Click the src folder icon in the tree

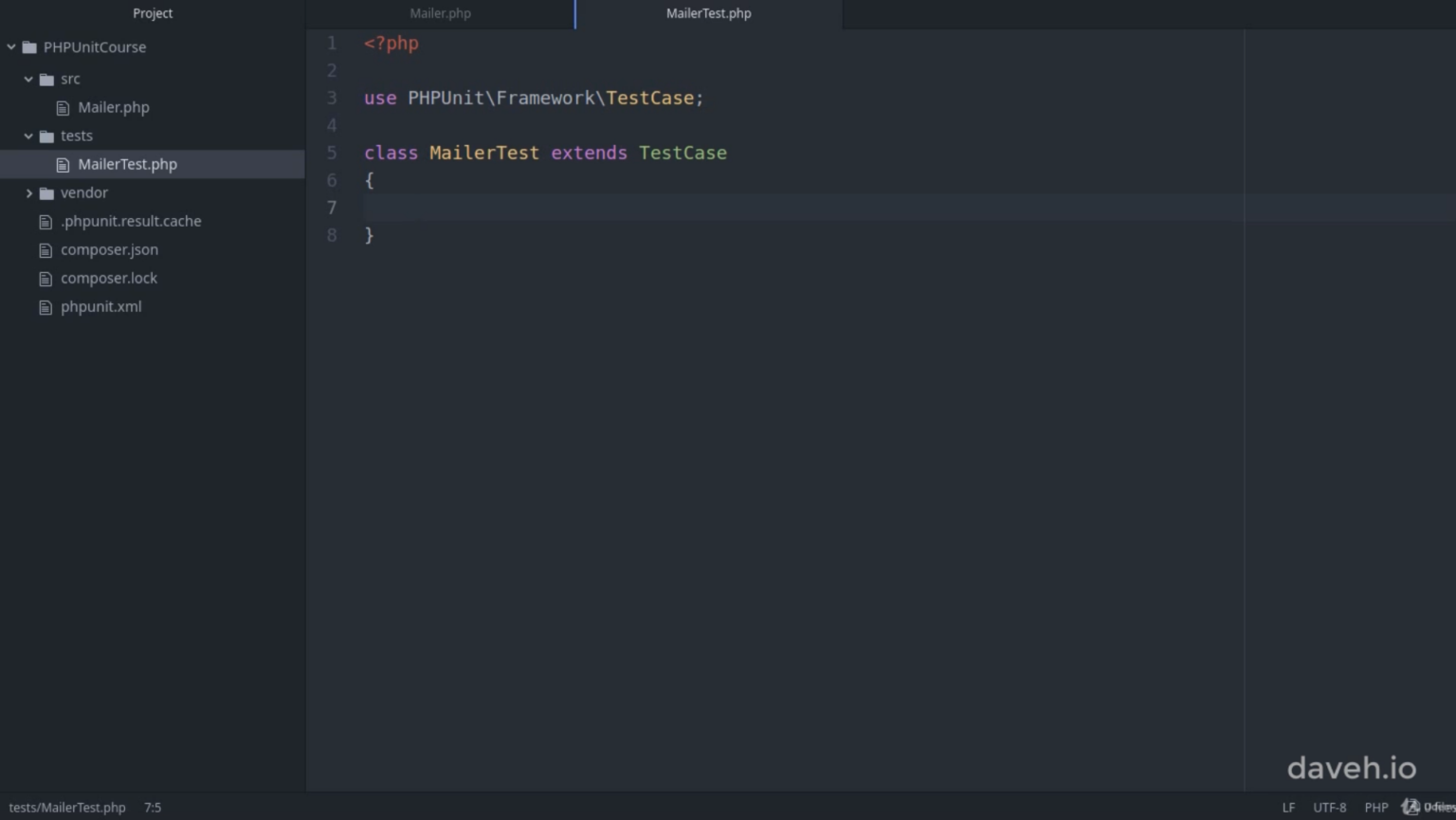[46, 79]
